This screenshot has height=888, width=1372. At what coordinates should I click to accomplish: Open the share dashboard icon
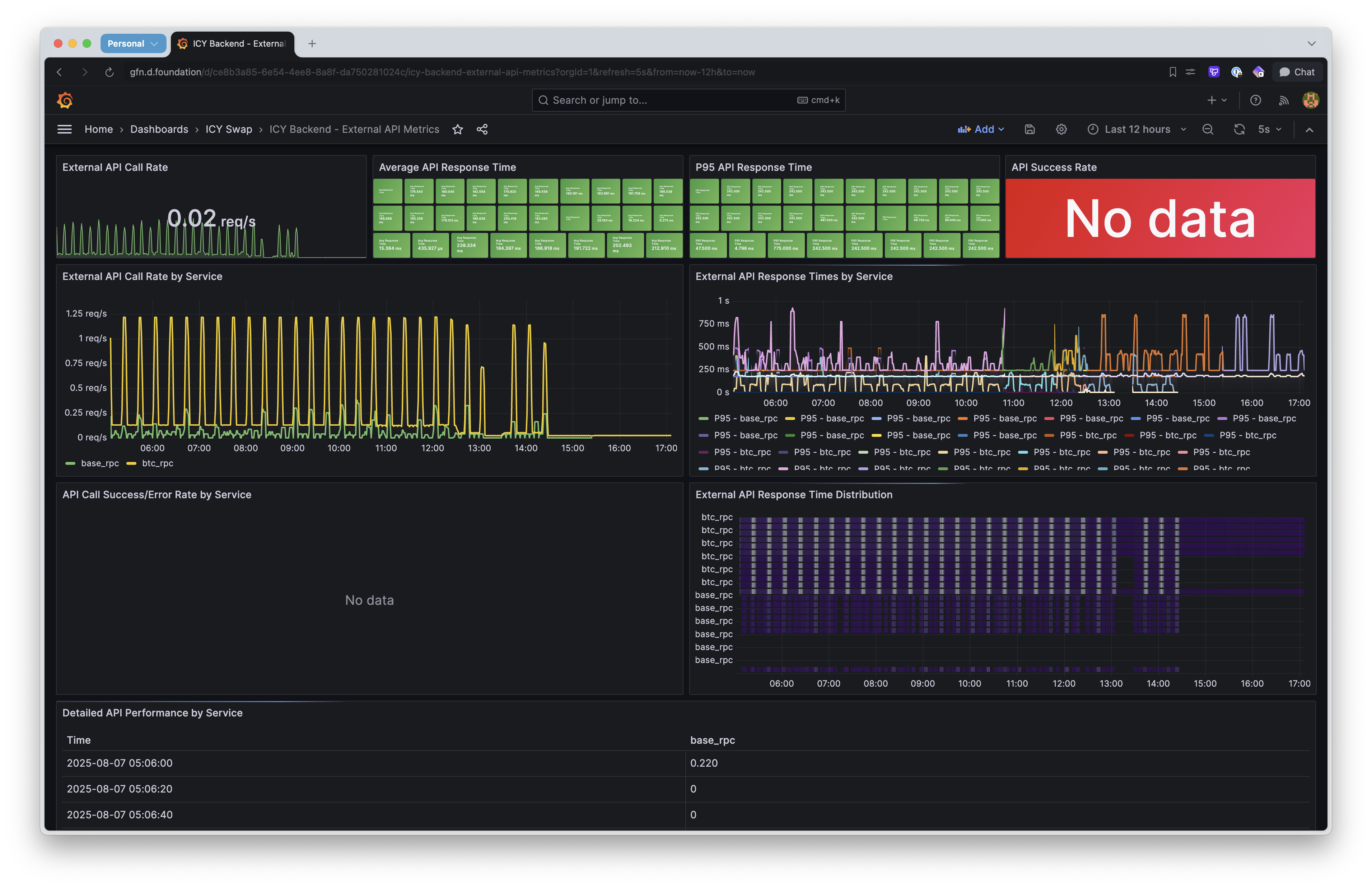(x=482, y=130)
